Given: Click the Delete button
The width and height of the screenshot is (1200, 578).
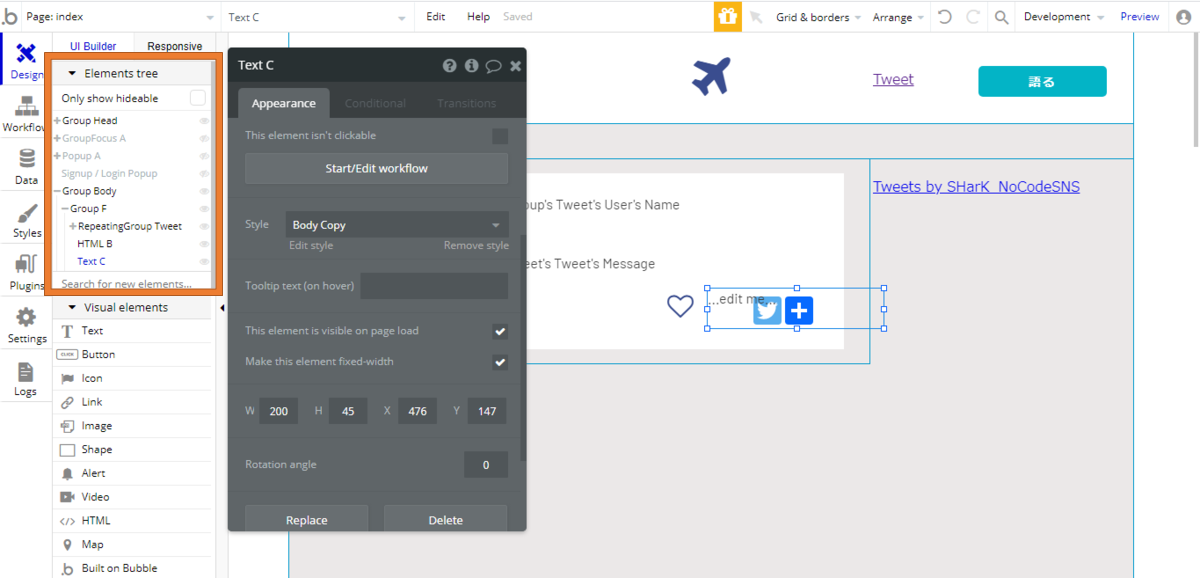Looking at the screenshot, I should [x=445, y=520].
